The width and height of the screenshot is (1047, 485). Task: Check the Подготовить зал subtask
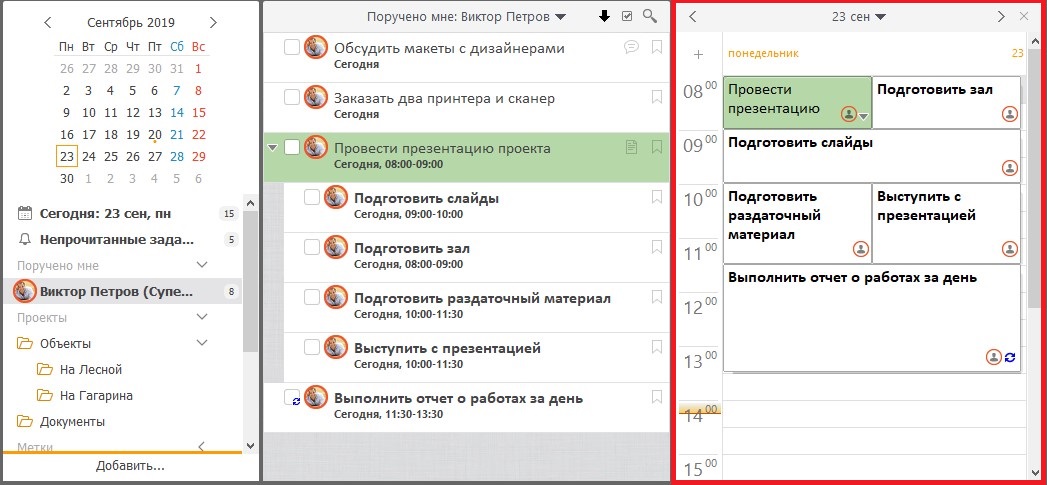(312, 247)
